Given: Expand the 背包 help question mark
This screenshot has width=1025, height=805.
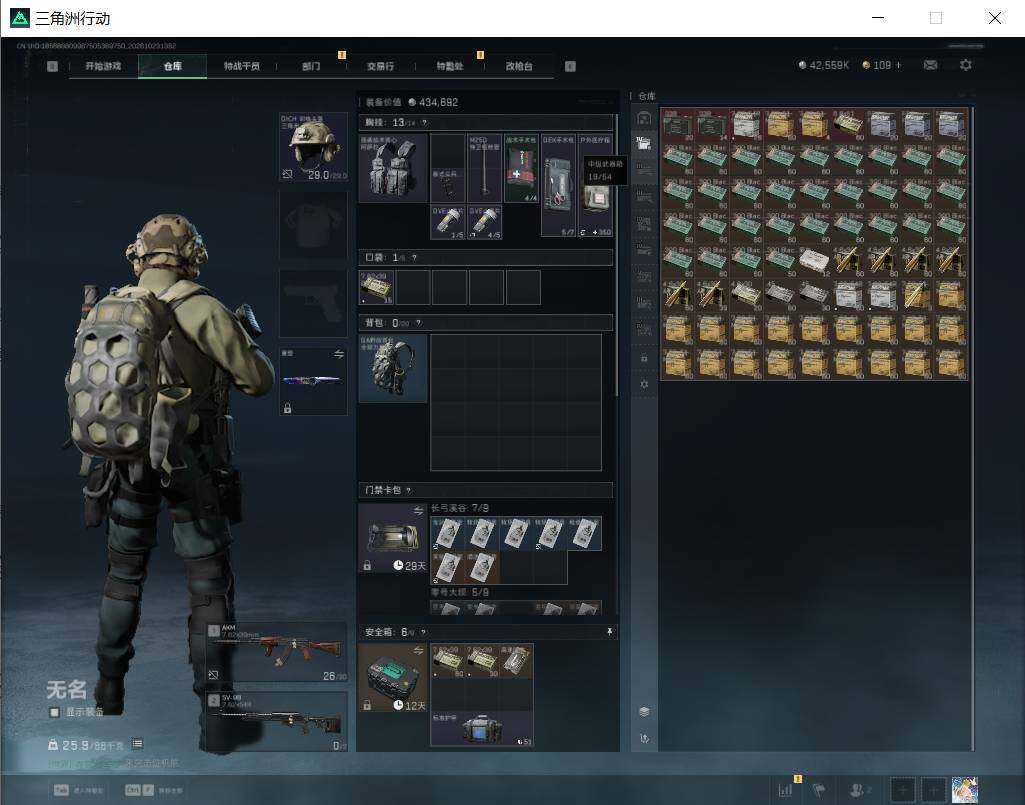Looking at the screenshot, I should pyautogui.click(x=418, y=322).
